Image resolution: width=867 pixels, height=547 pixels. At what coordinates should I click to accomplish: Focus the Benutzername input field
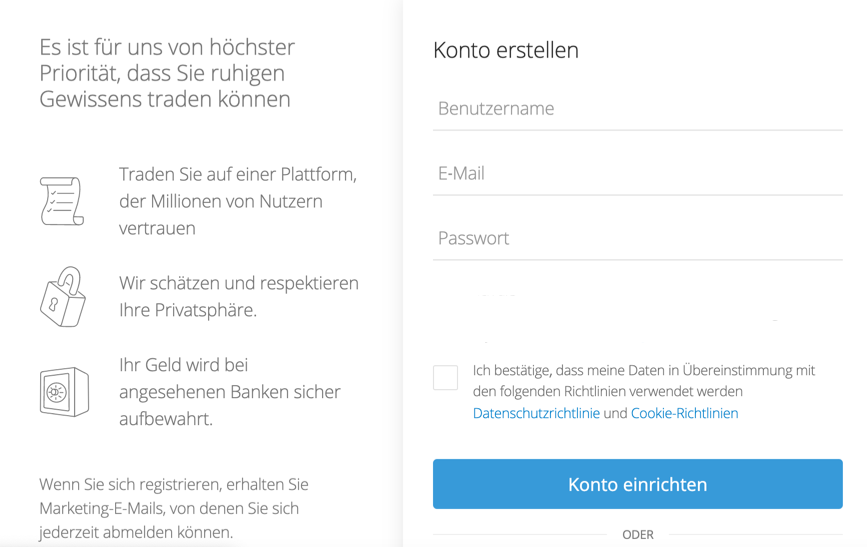point(637,109)
